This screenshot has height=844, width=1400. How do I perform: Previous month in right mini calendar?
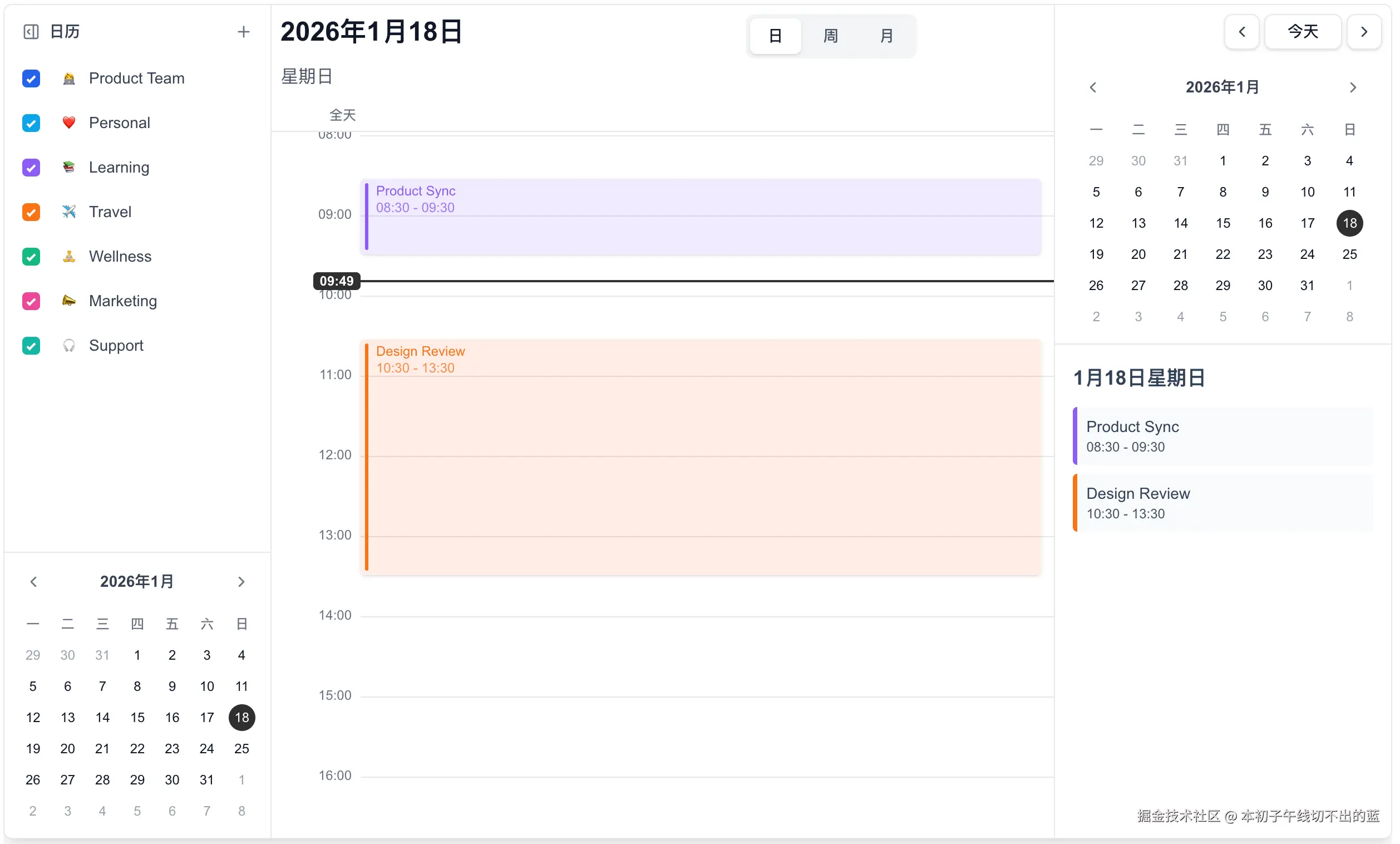[1093, 87]
